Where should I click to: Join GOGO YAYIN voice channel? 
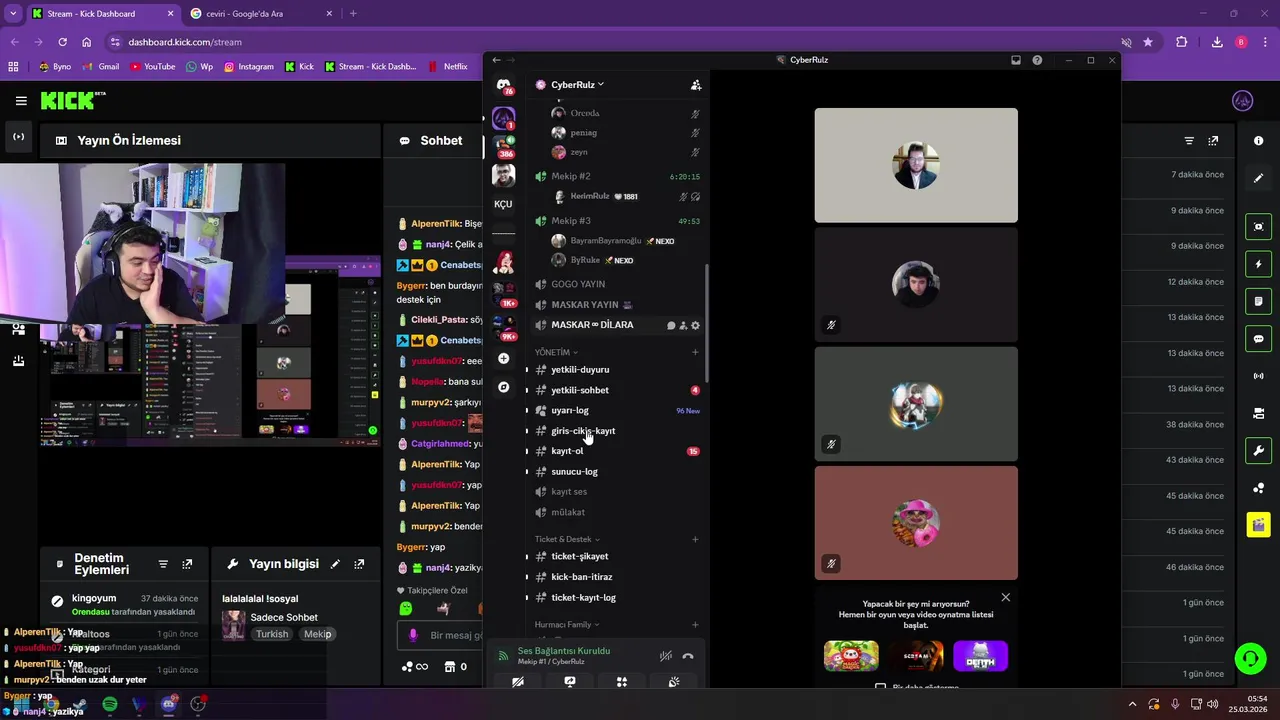(x=615, y=284)
